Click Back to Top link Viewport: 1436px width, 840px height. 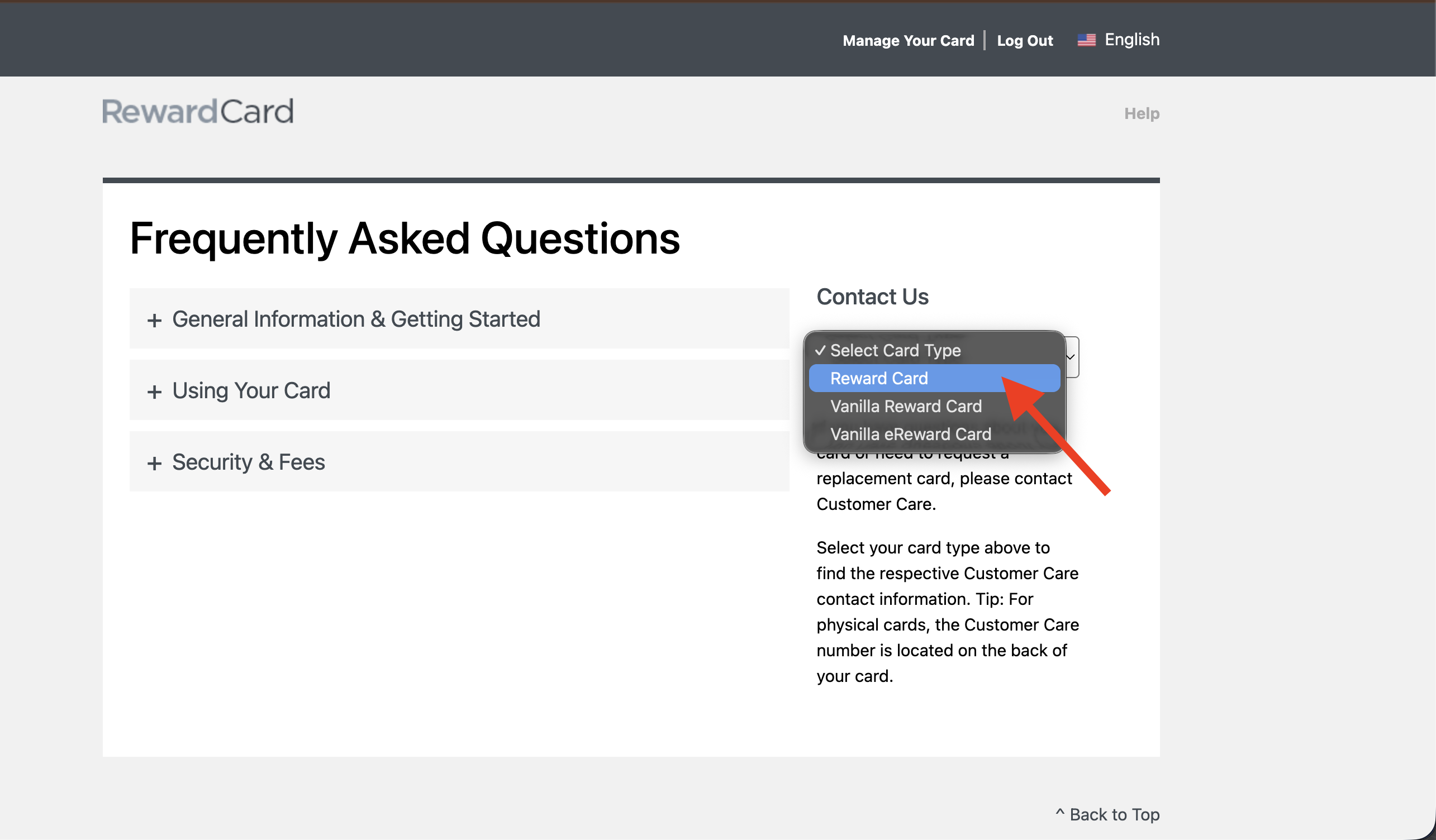point(1107,814)
